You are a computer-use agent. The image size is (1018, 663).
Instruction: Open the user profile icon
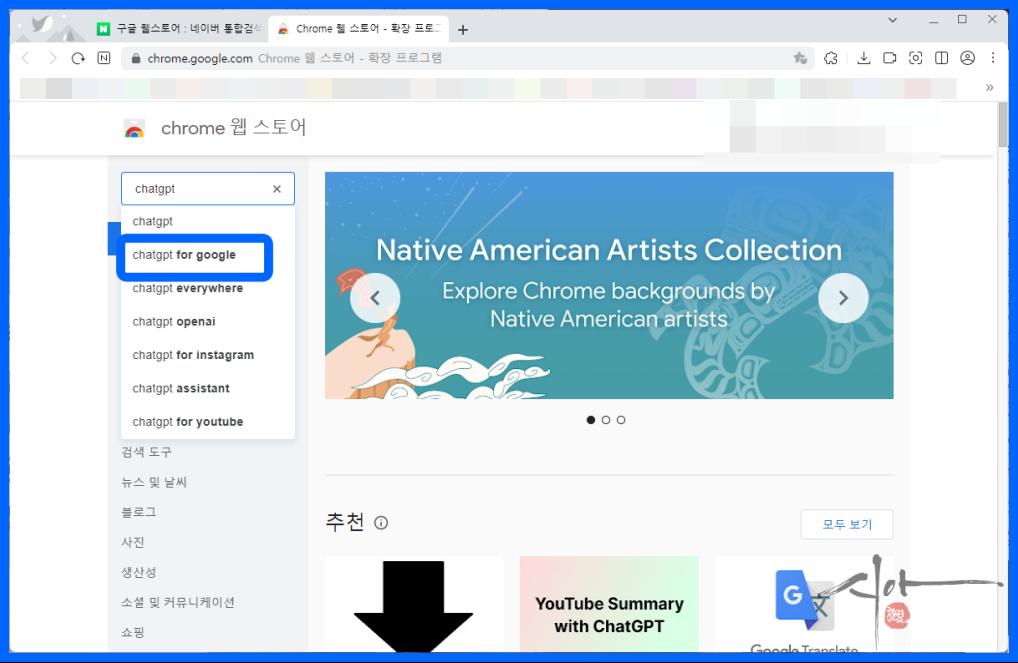point(967,58)
